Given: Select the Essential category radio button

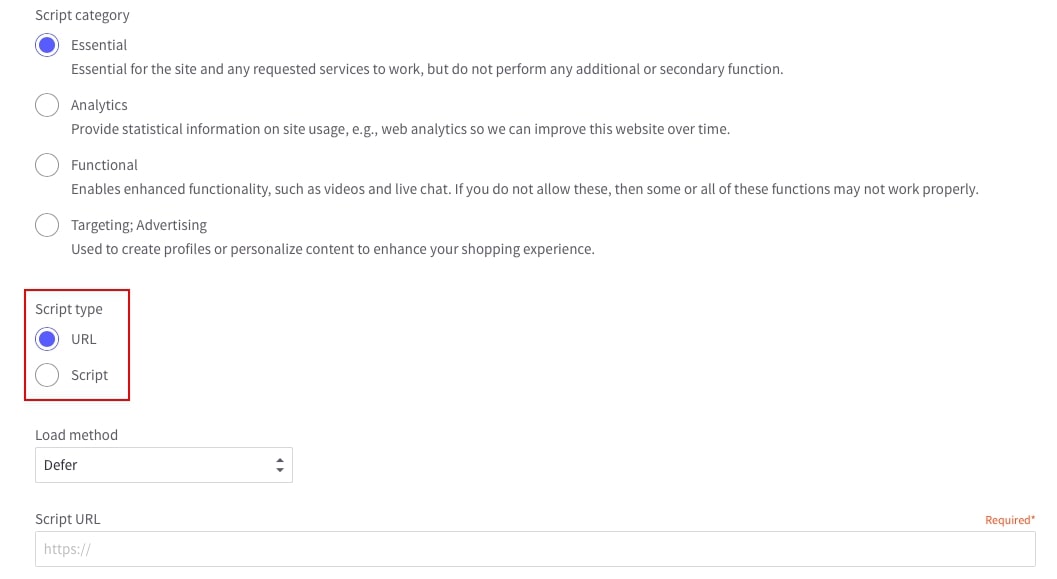Looking at the screenshot, I should coord(47,45).
